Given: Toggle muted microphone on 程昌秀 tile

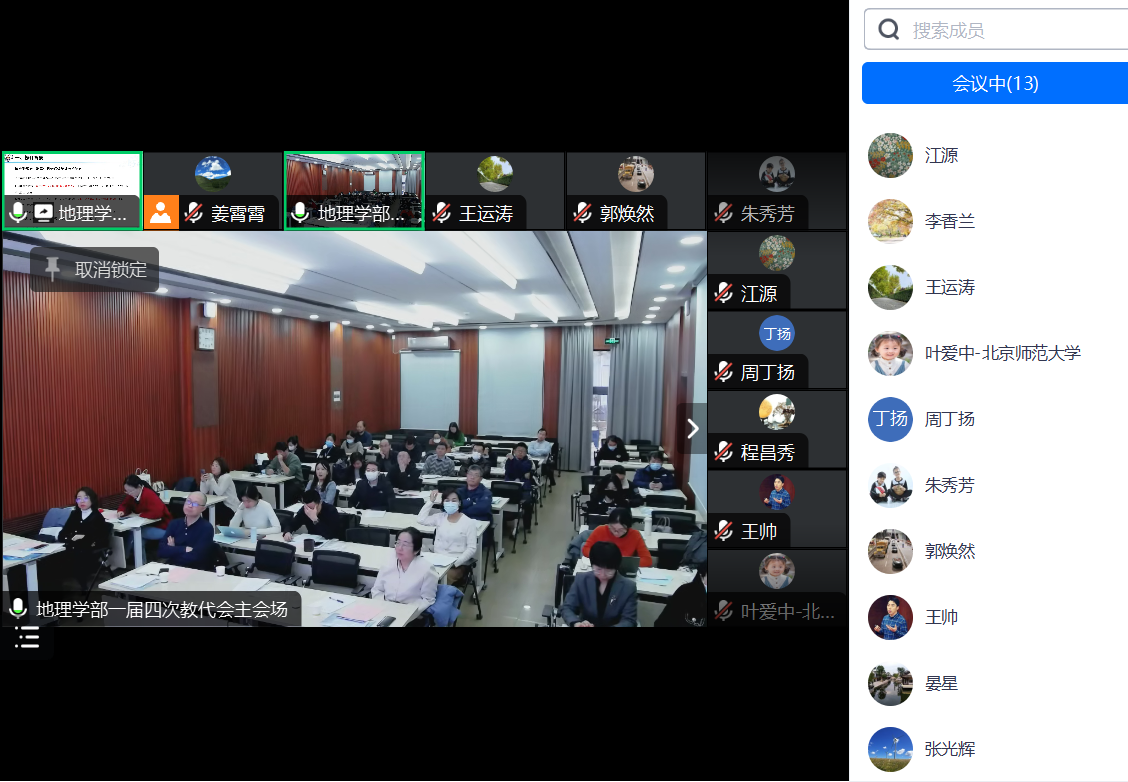Looking at the screenshot, I should pos(723,452).
